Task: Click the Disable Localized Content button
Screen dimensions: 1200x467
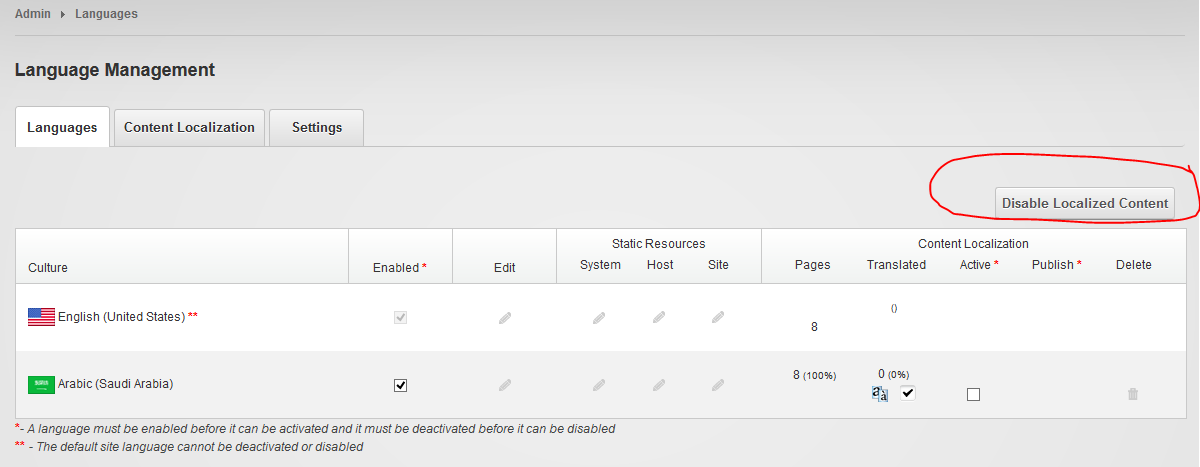Action: click(x=1085, y=203)
